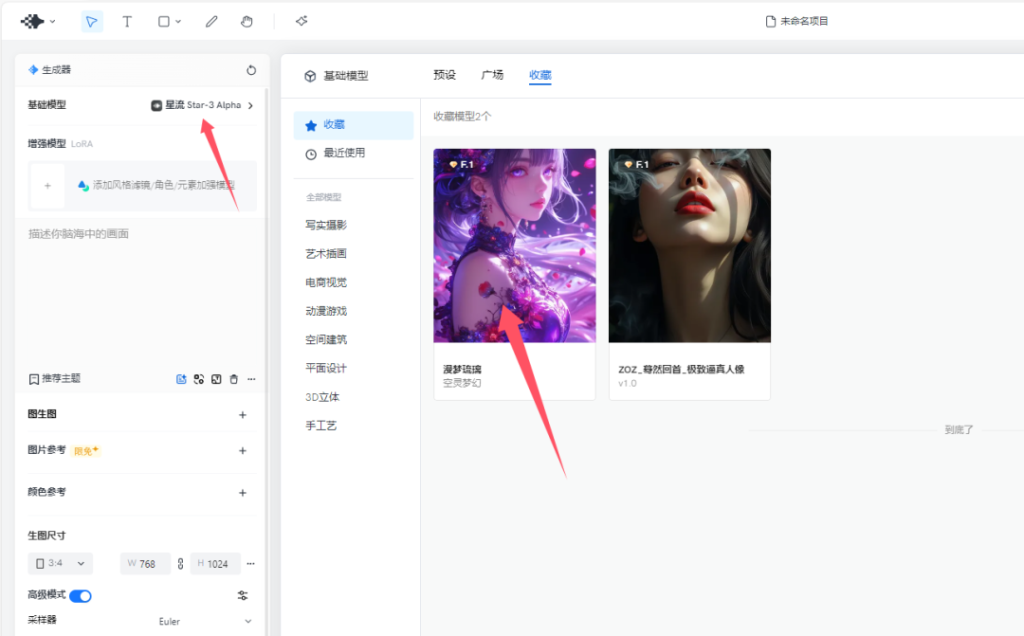Click the height field showing 1024
The width and height of the screenshot is (1024, 636).
tap(215, 564)
